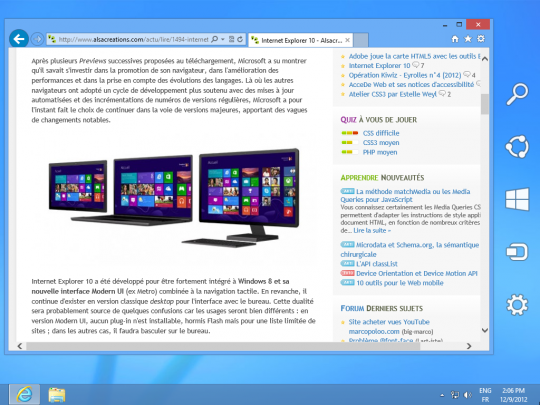
Task: Click the vertical scrollbar thumb
Action: 485,104
